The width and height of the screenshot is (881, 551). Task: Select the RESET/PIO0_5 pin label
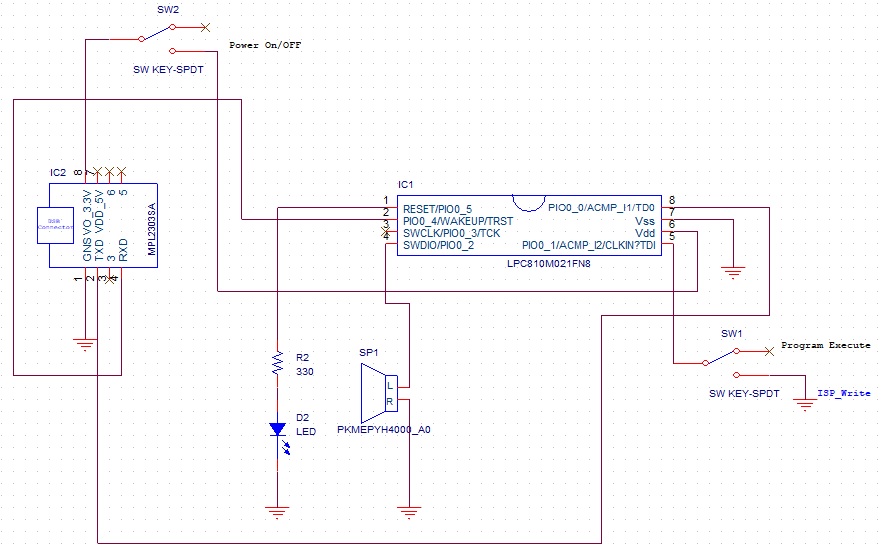tap(437, 209)
